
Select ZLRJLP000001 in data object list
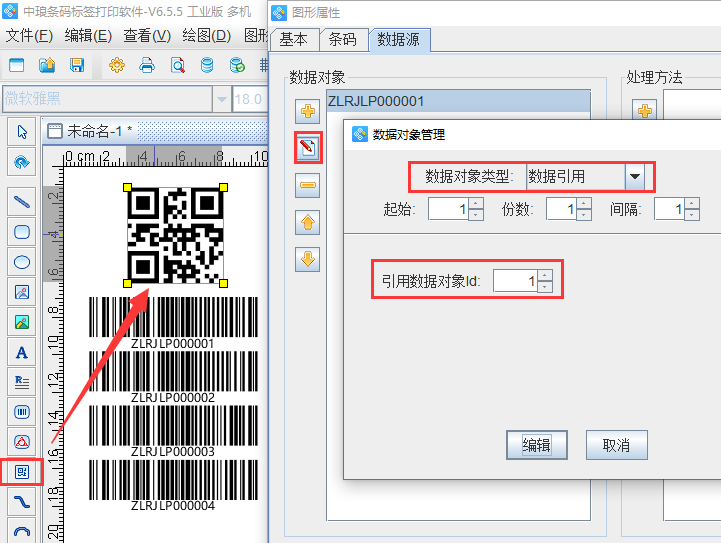(x=458, y=101)
